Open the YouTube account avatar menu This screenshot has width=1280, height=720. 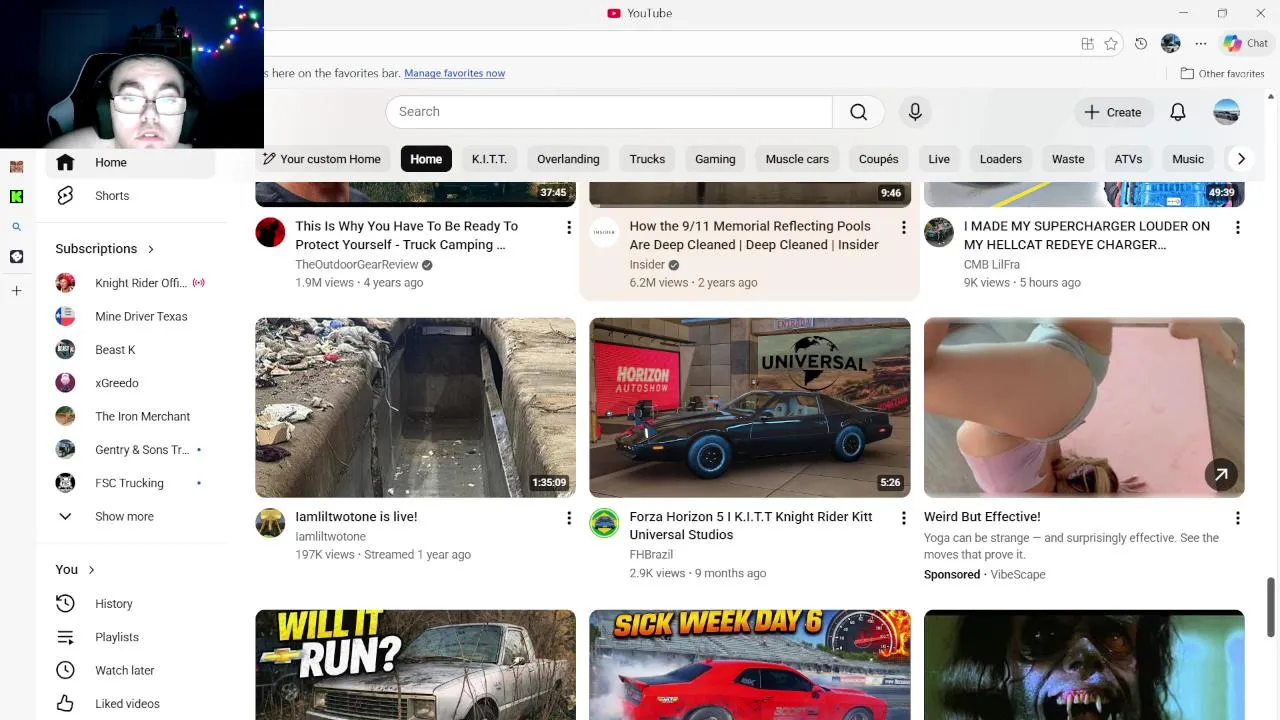pos(1227,112)
